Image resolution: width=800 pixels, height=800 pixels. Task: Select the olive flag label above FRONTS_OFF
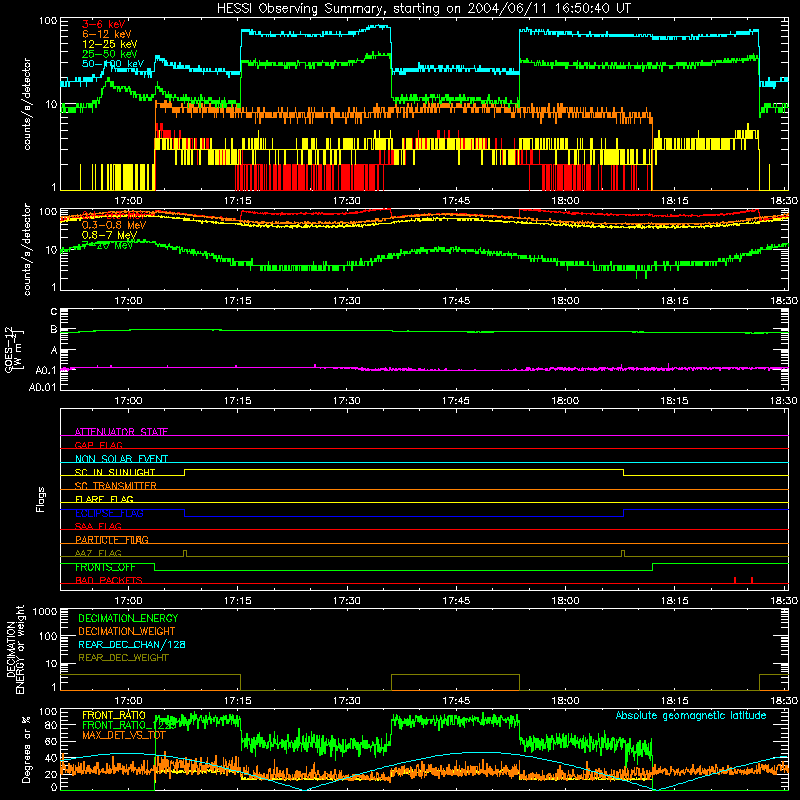pyautogui.click(x=98, y=553)
